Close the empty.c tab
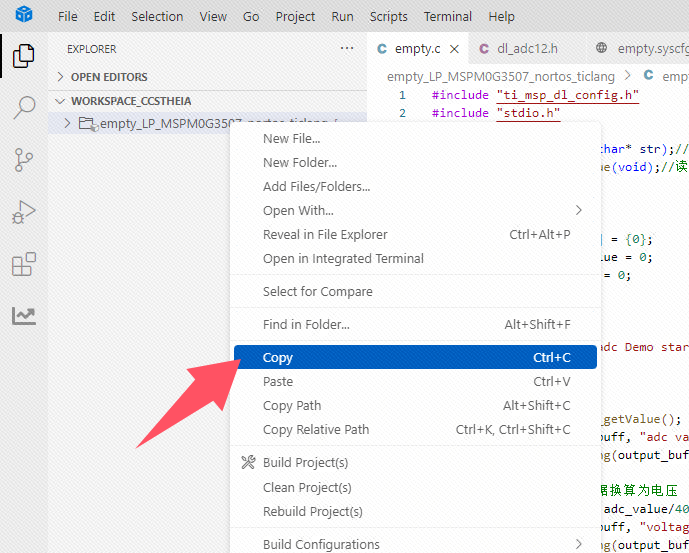Viewport: 689px width, 553px height. (454, 49)
